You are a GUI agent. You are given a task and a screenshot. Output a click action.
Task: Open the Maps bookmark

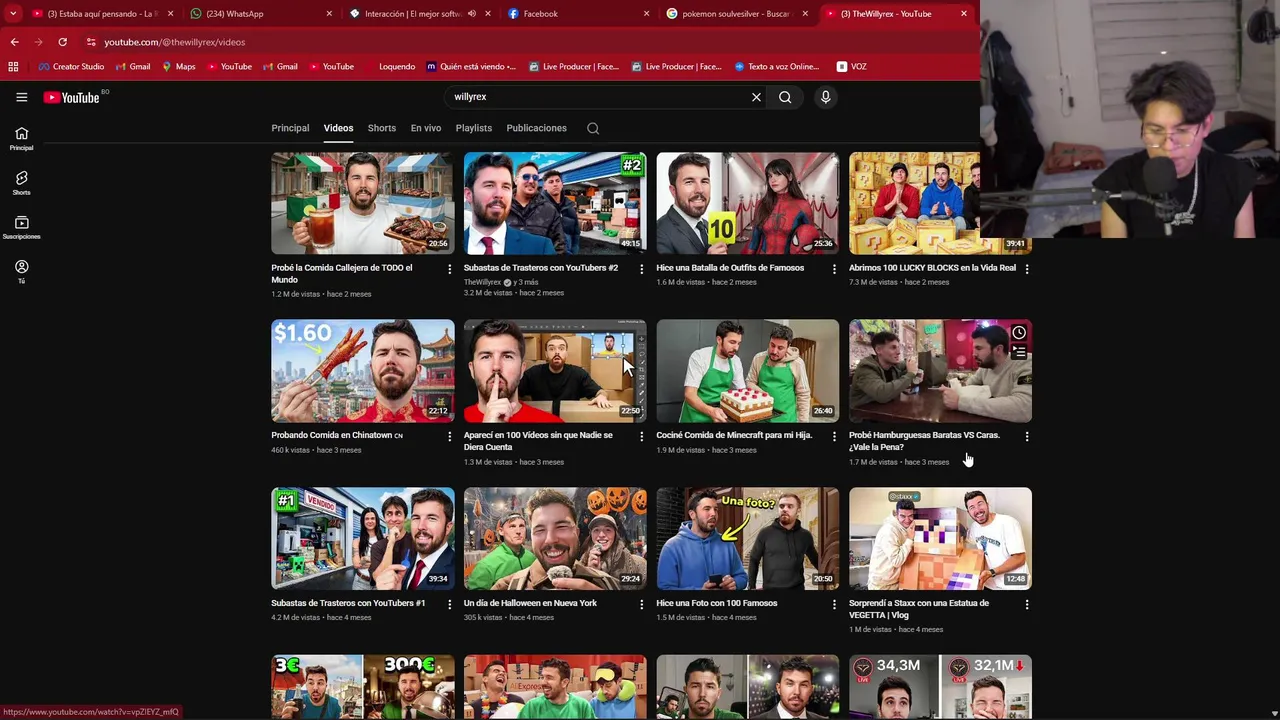(x=178, y=67)
